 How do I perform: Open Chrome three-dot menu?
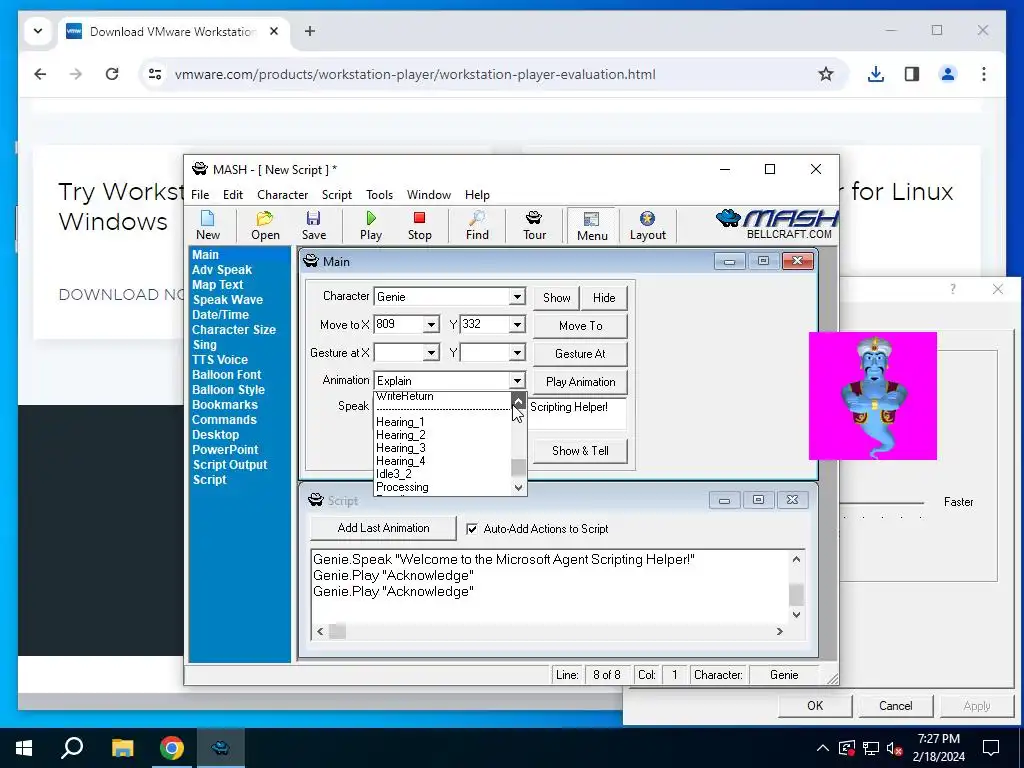click(984, 74)
